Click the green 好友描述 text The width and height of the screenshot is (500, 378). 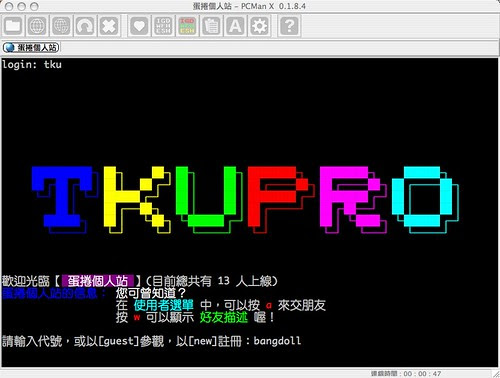[224, 317]
